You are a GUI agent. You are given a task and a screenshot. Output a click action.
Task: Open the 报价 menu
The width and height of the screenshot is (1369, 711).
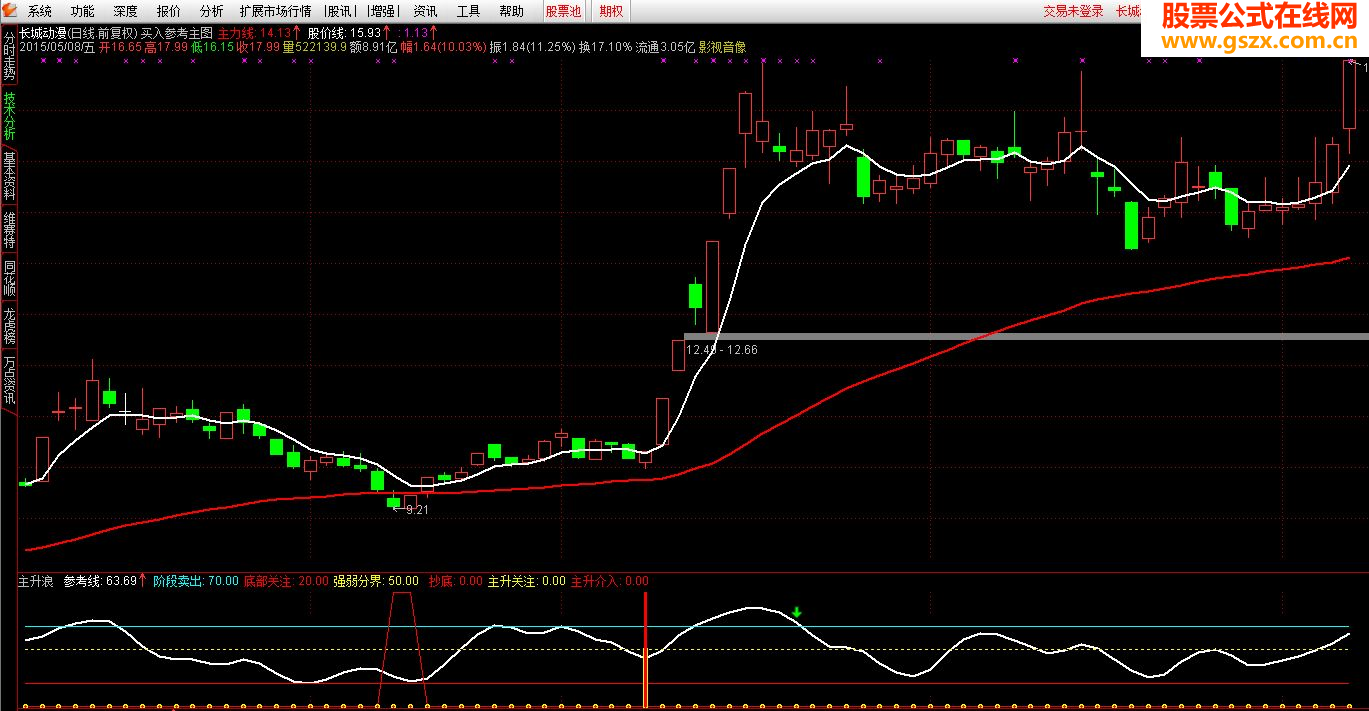pyautogui.click(x=169, y=12)
